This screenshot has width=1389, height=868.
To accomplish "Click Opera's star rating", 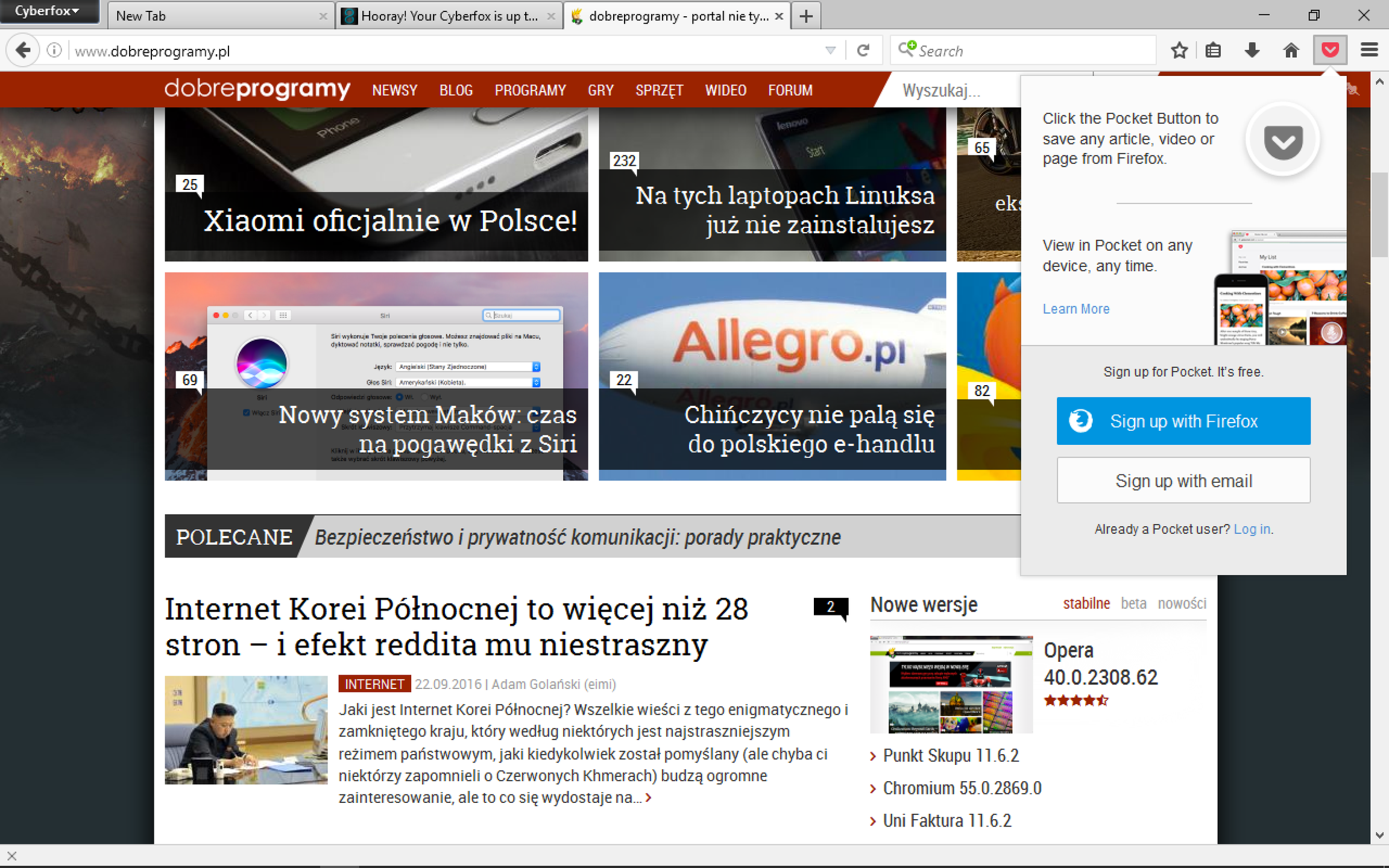I will point(1076,700).
